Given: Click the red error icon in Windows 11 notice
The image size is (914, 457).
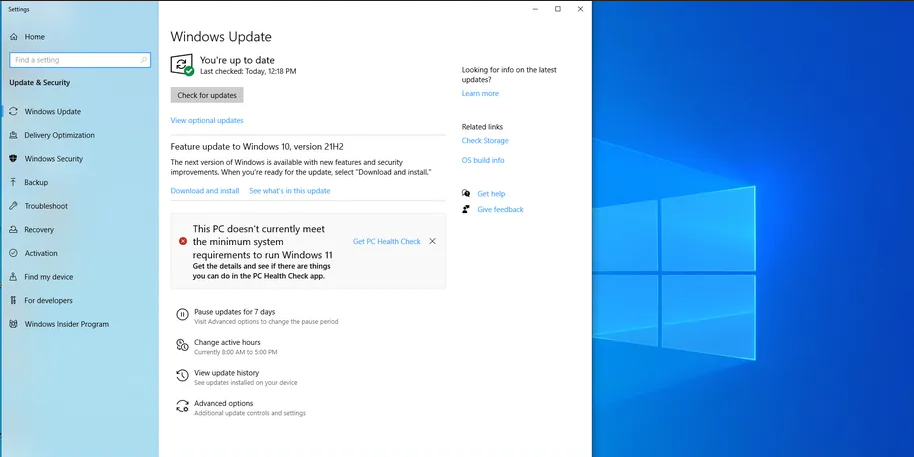Looking at the screenshot, I should (x=183, y=241).
